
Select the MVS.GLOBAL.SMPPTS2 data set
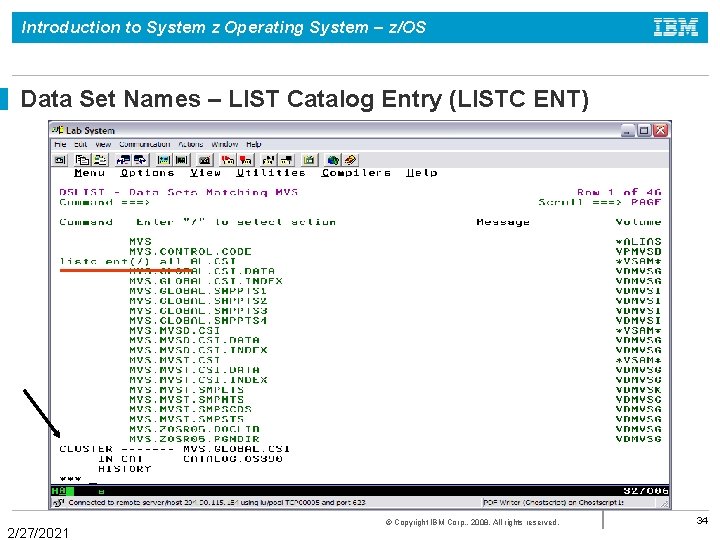[198, 301]
